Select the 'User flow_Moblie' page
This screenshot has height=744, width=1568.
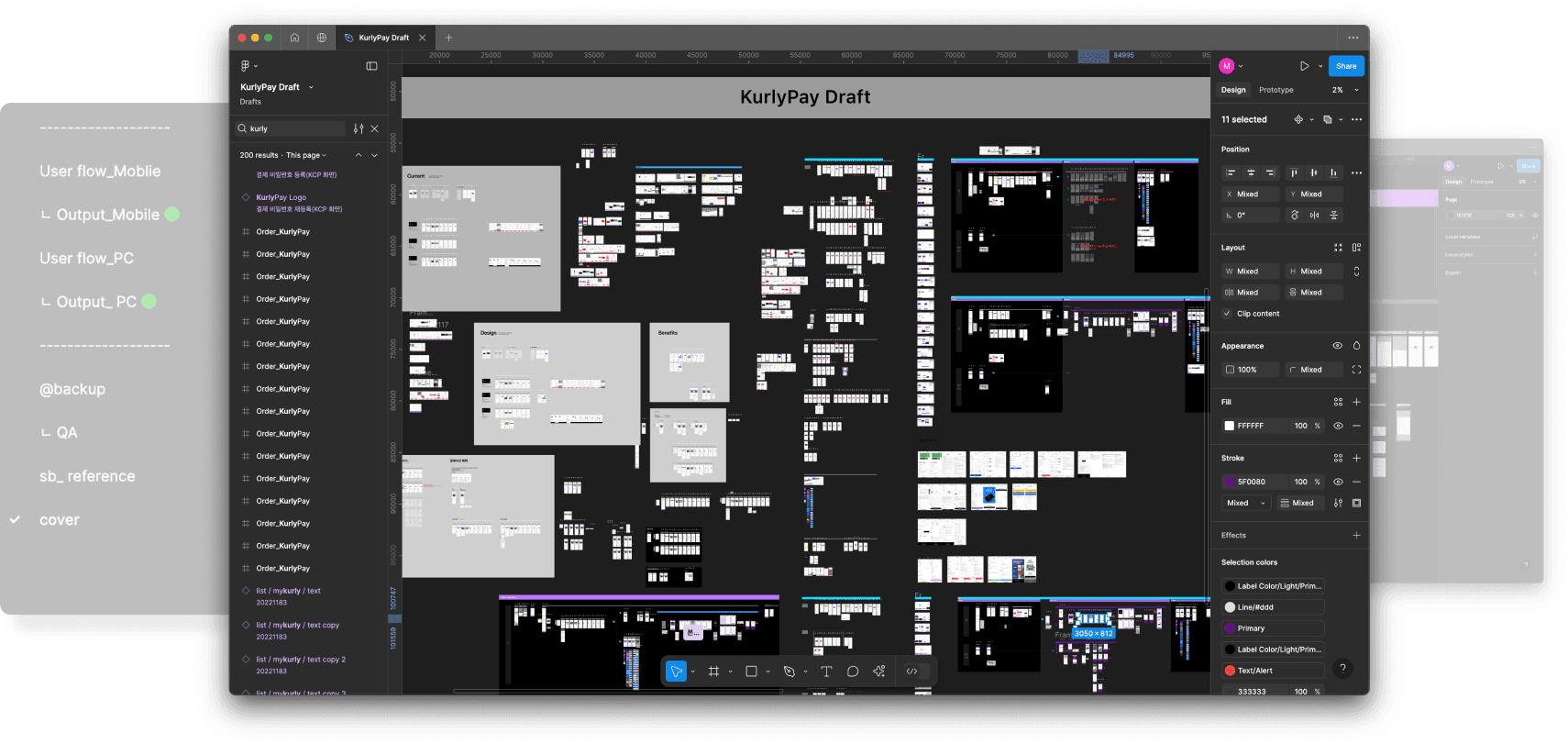coord(100,172)
